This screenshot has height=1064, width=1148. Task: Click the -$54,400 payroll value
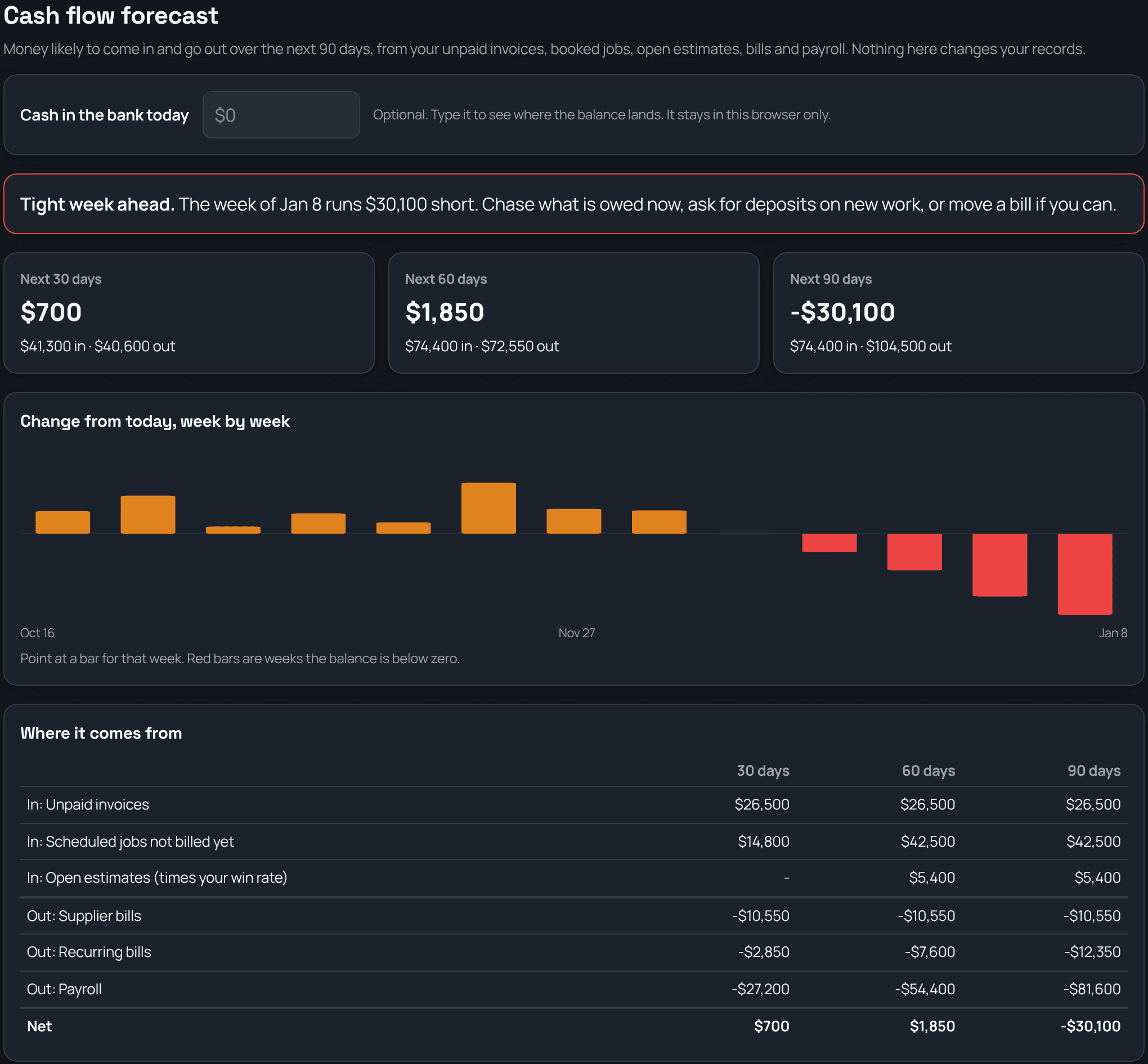tap(925, 989)
